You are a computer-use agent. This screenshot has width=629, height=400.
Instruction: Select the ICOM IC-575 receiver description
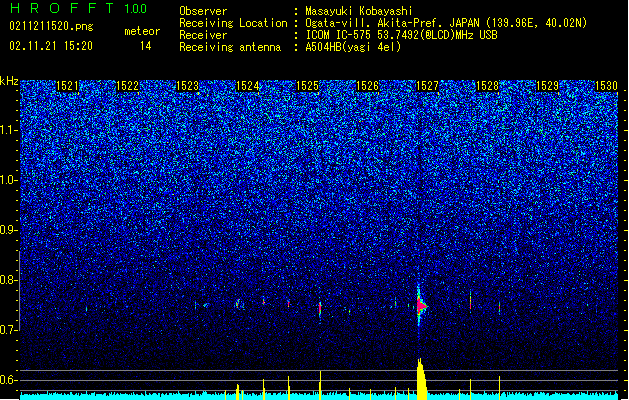click(x=402, y=35)
